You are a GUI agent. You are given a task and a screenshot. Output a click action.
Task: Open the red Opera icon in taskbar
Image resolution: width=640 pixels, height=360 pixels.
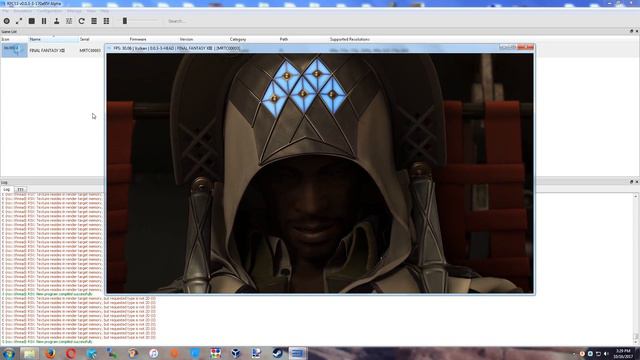pos(71,353)
